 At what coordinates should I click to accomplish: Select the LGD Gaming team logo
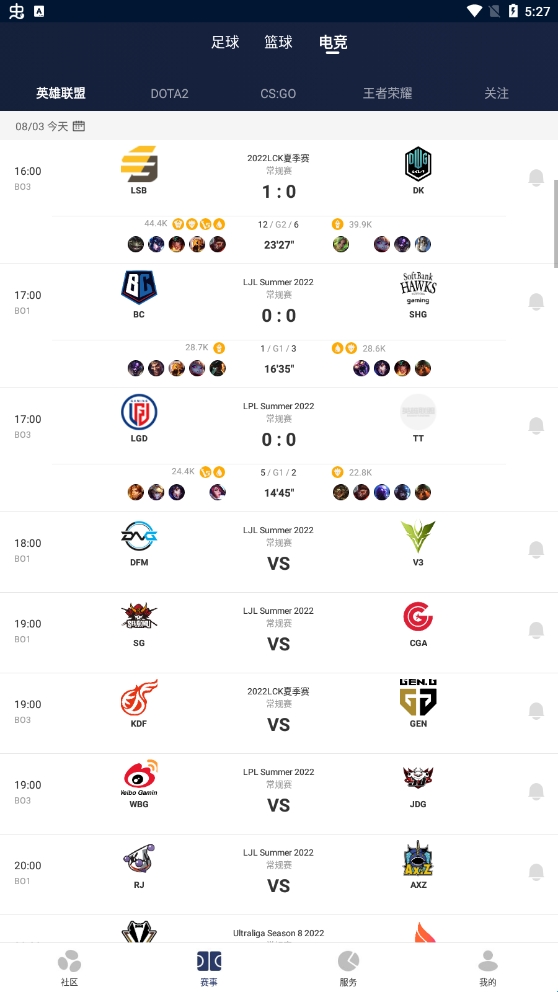(x=139, y=412)
